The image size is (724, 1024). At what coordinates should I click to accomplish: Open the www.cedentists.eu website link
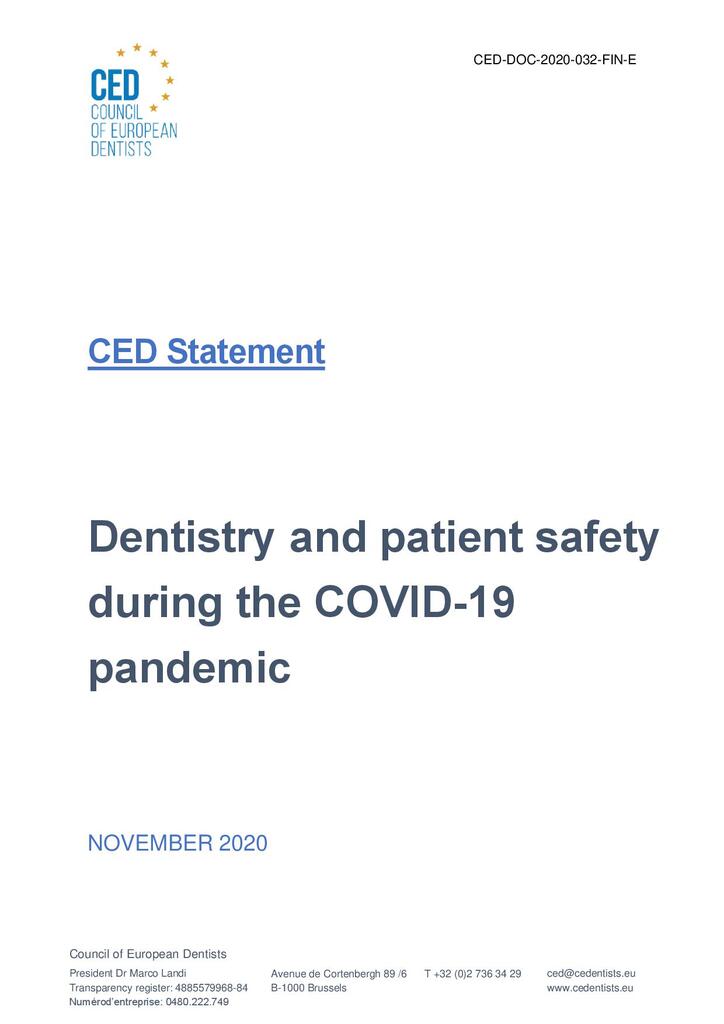[x=590, y=988]
